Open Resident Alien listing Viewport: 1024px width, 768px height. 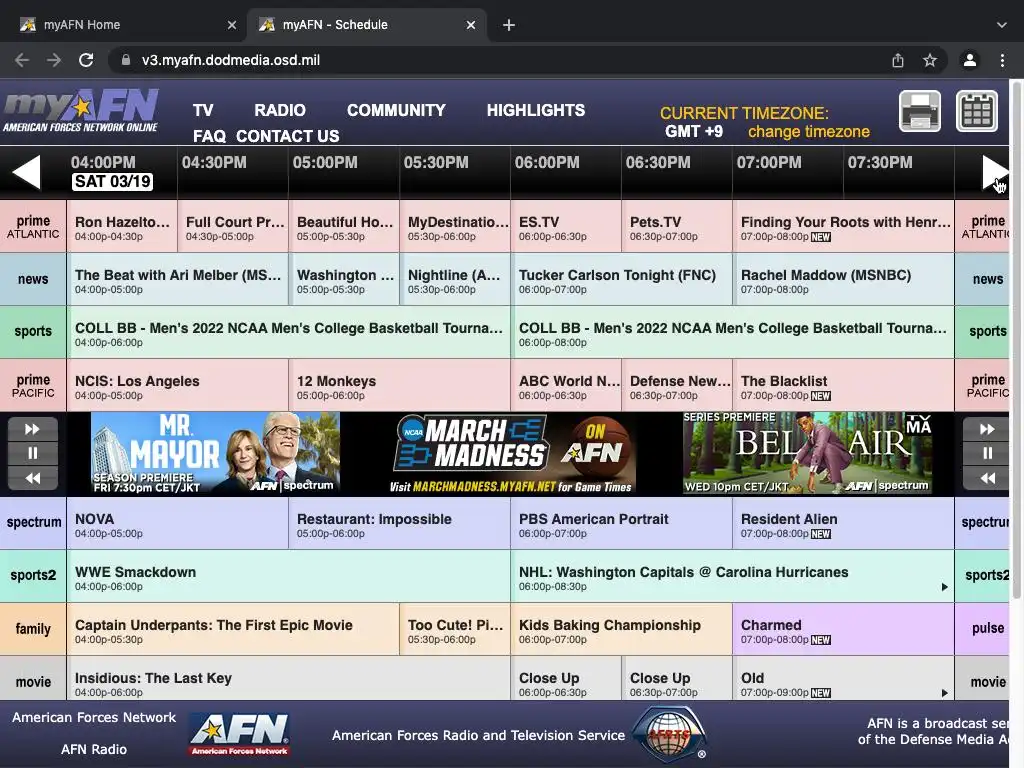click(x=843, y=523)
